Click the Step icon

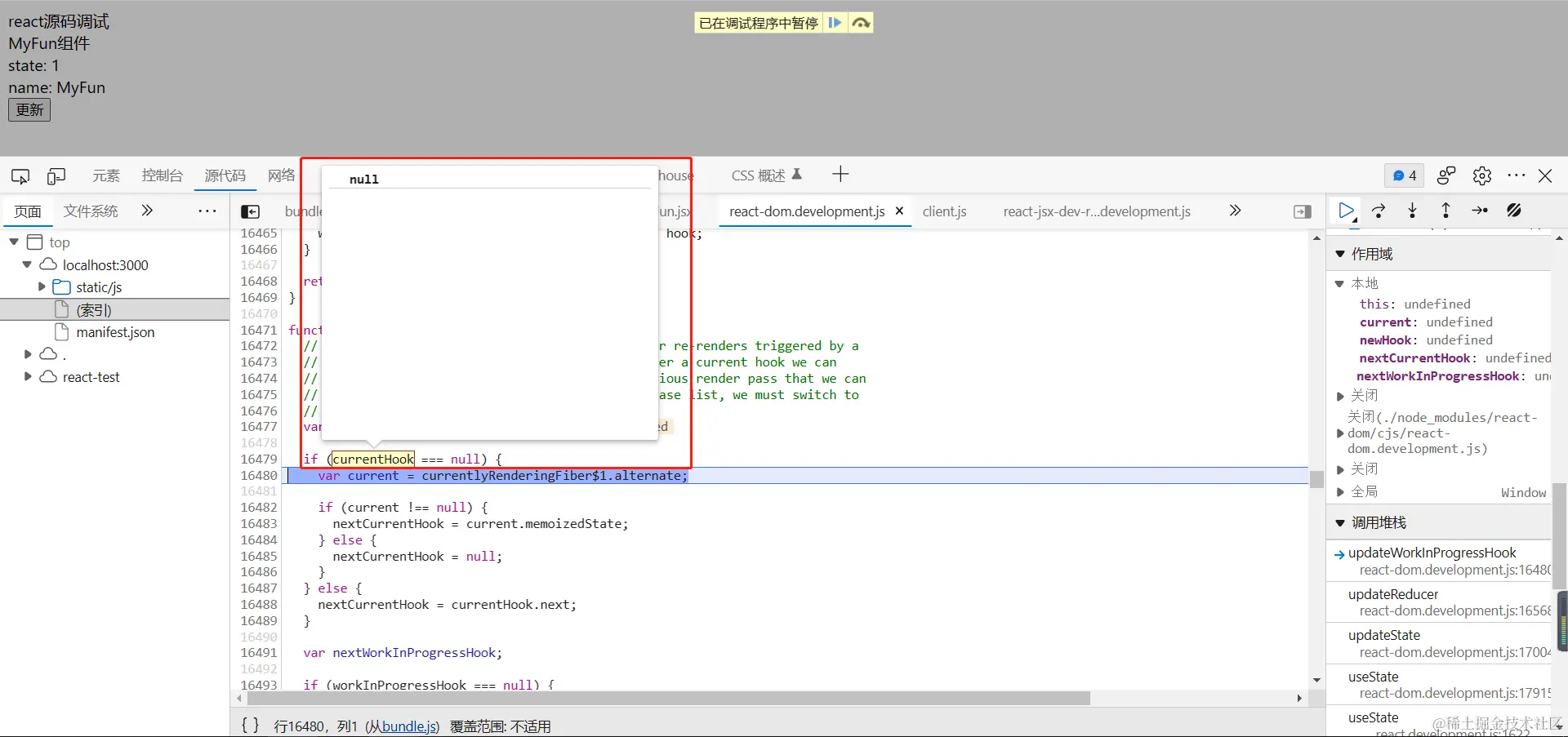[1480, 211]
